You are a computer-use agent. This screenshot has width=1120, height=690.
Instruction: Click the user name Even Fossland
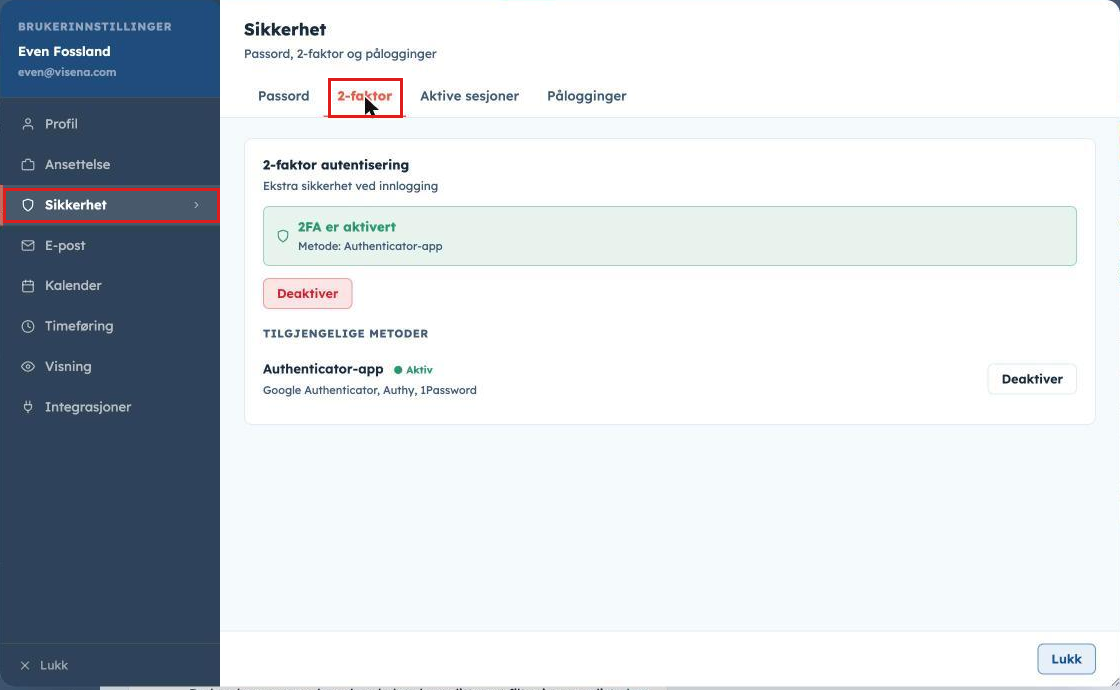click(x=64, y=51)
